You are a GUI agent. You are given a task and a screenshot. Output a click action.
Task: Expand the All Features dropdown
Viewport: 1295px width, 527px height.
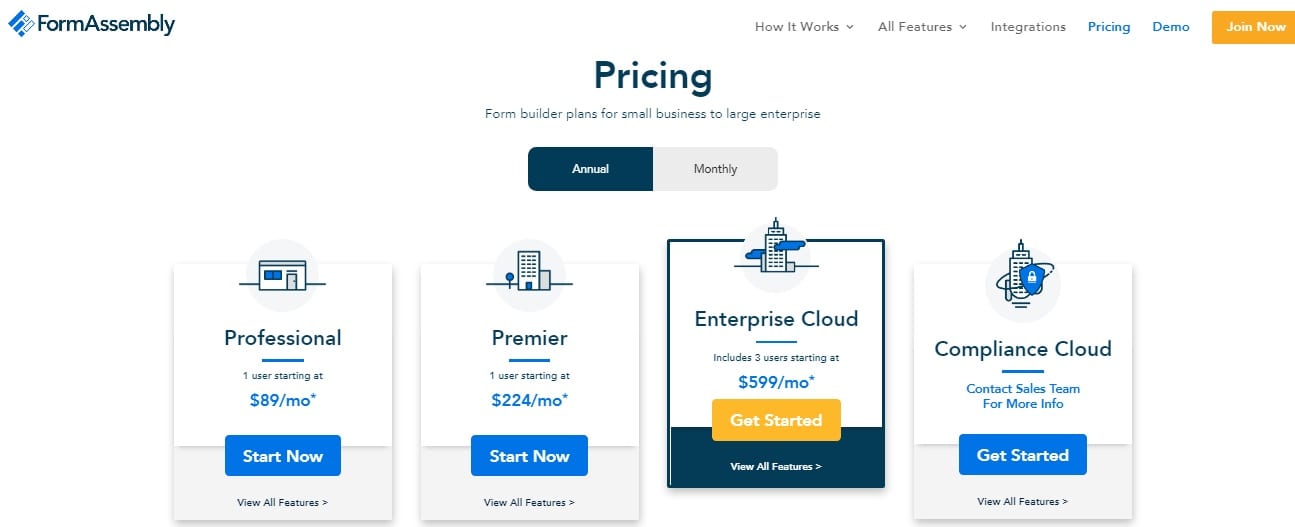pos(922,27)
